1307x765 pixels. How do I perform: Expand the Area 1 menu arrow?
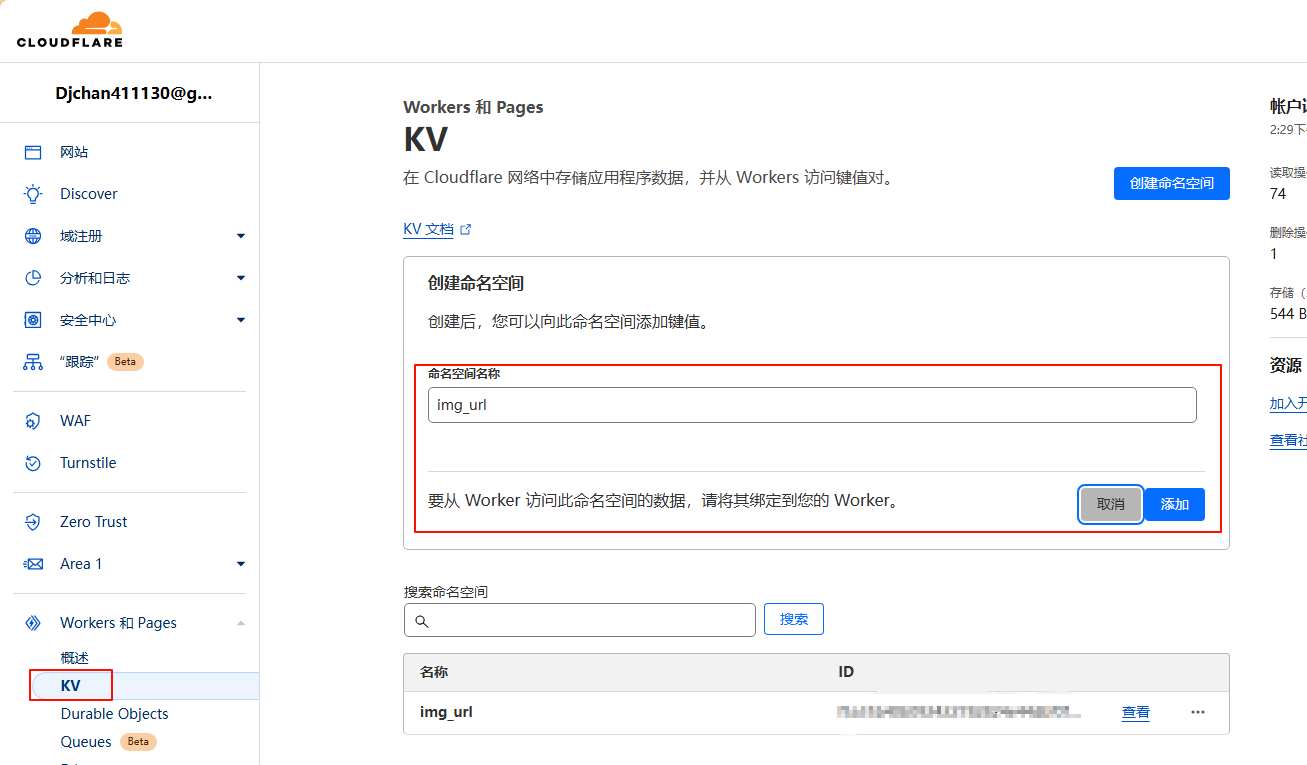pyautogui.click(x=240, y=564)
